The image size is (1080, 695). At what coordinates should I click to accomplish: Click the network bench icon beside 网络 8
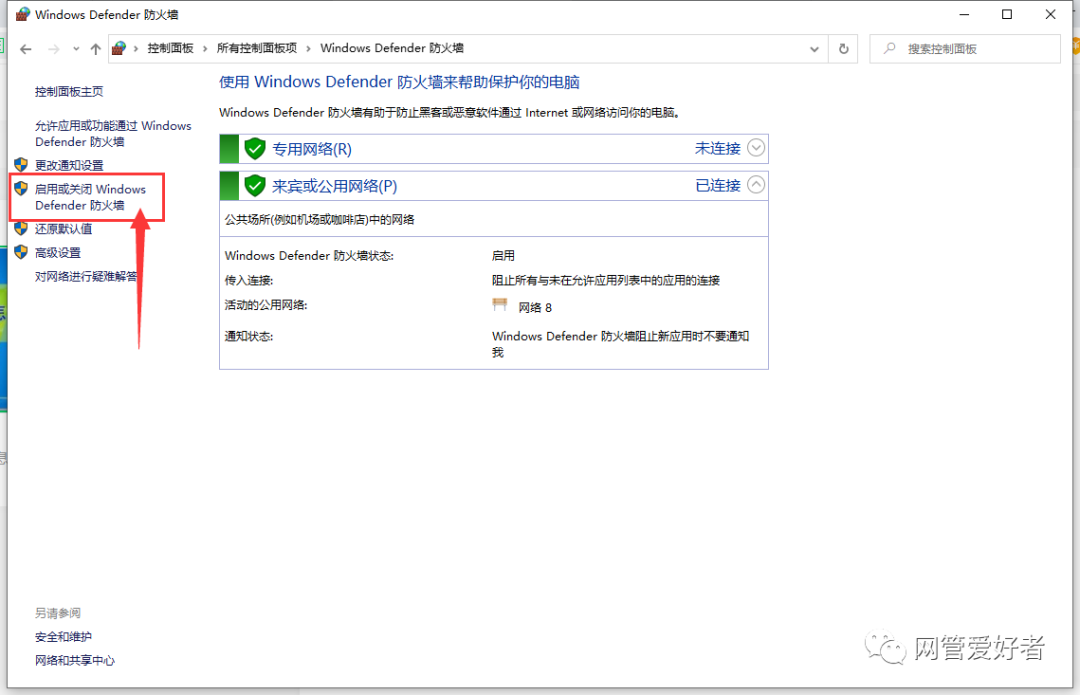click(500, 305)
